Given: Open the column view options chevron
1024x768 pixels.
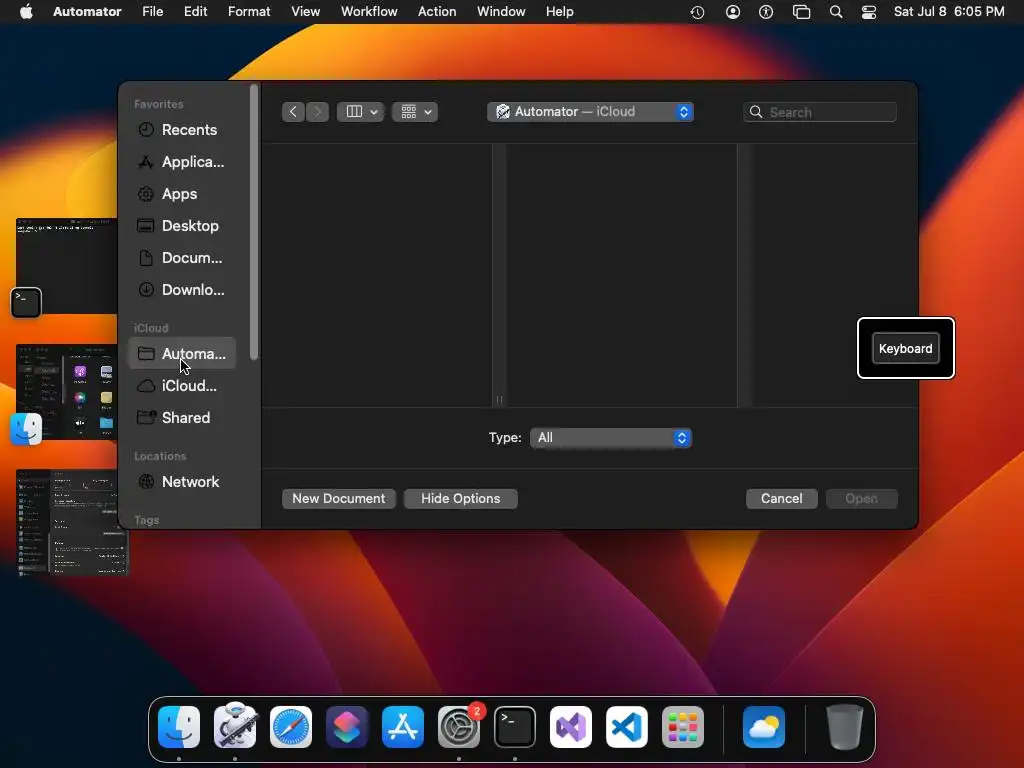Looking at the screenshot, I should tap(374, 112).
